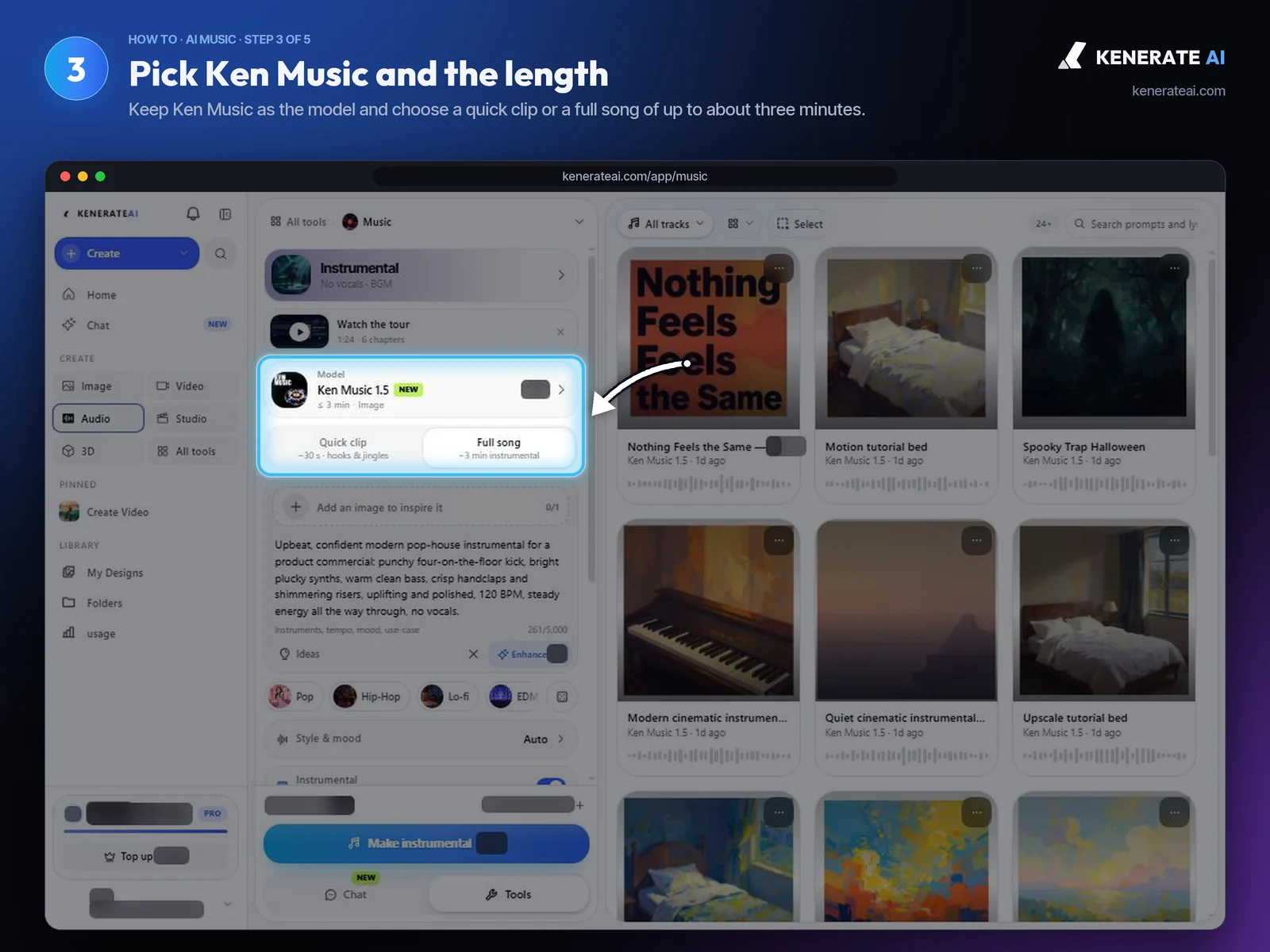
Task: Open the Motion tutorial bed thumbnail
Action: [906, 337]
